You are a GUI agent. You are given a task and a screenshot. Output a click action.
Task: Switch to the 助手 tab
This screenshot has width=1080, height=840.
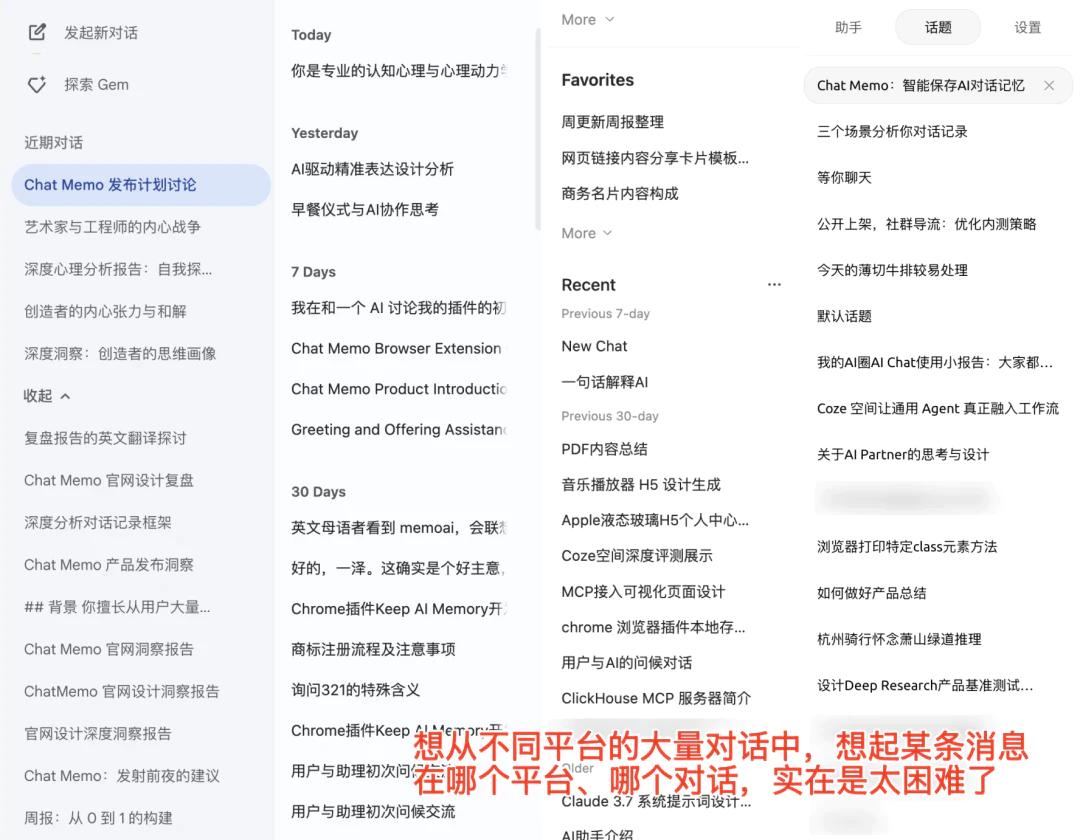pyautogui.click(x=848, y=27)
